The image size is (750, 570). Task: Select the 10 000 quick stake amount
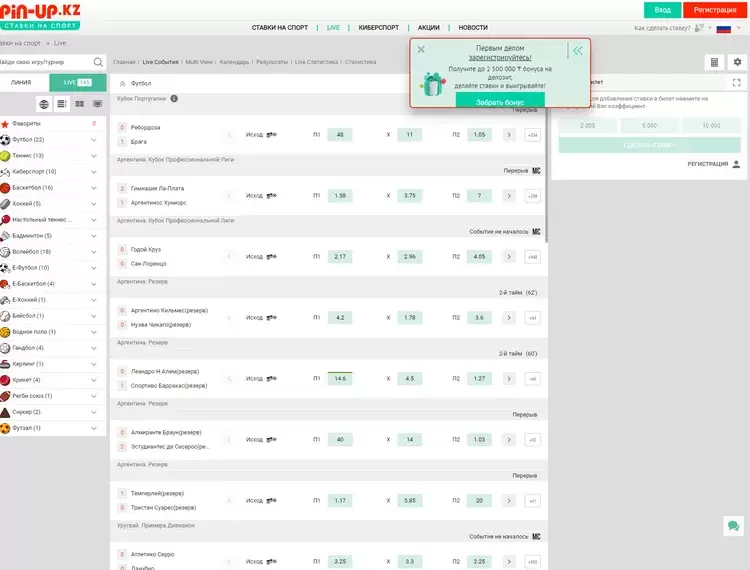tap(711, 126)
